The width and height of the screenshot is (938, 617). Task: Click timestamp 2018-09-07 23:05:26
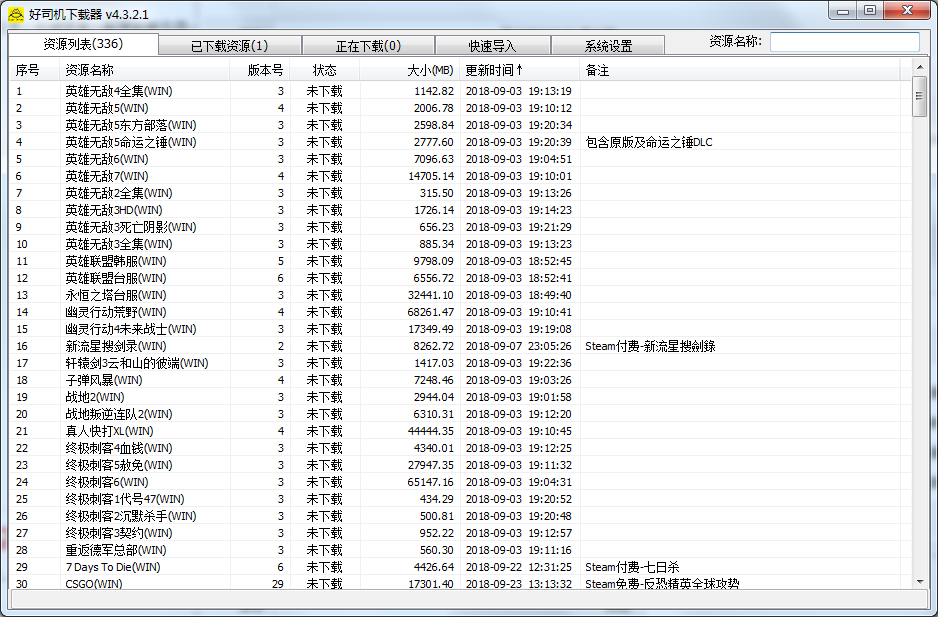(x=519, y=346)
